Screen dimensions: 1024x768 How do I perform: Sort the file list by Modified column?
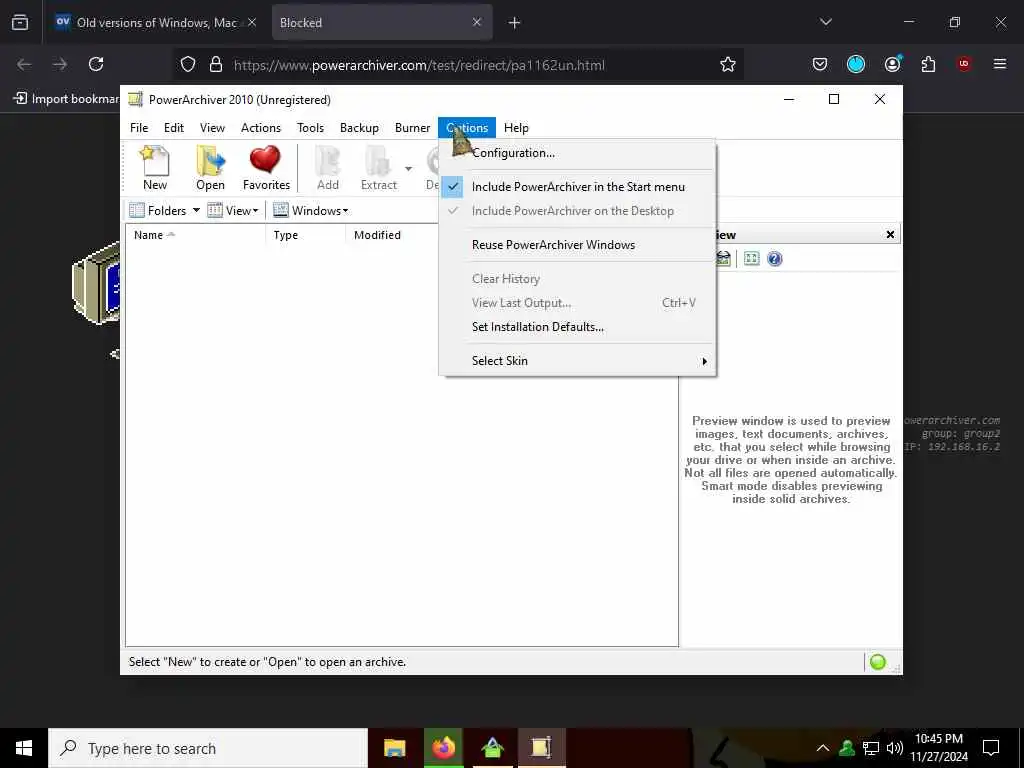(x=392, y=235)
